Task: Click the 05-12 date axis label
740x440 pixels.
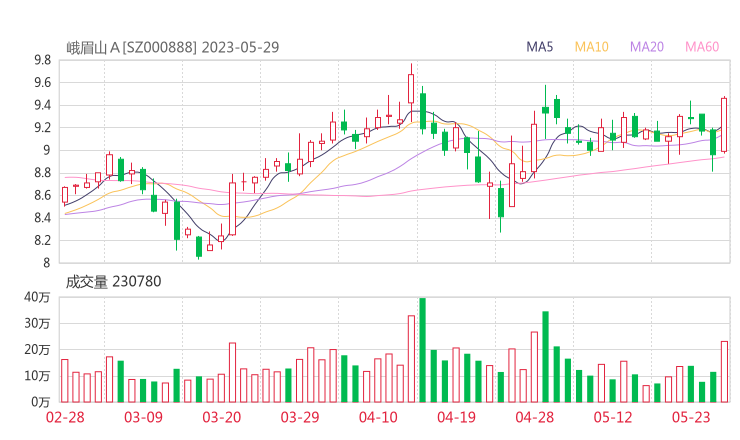Action: [613, 417]
